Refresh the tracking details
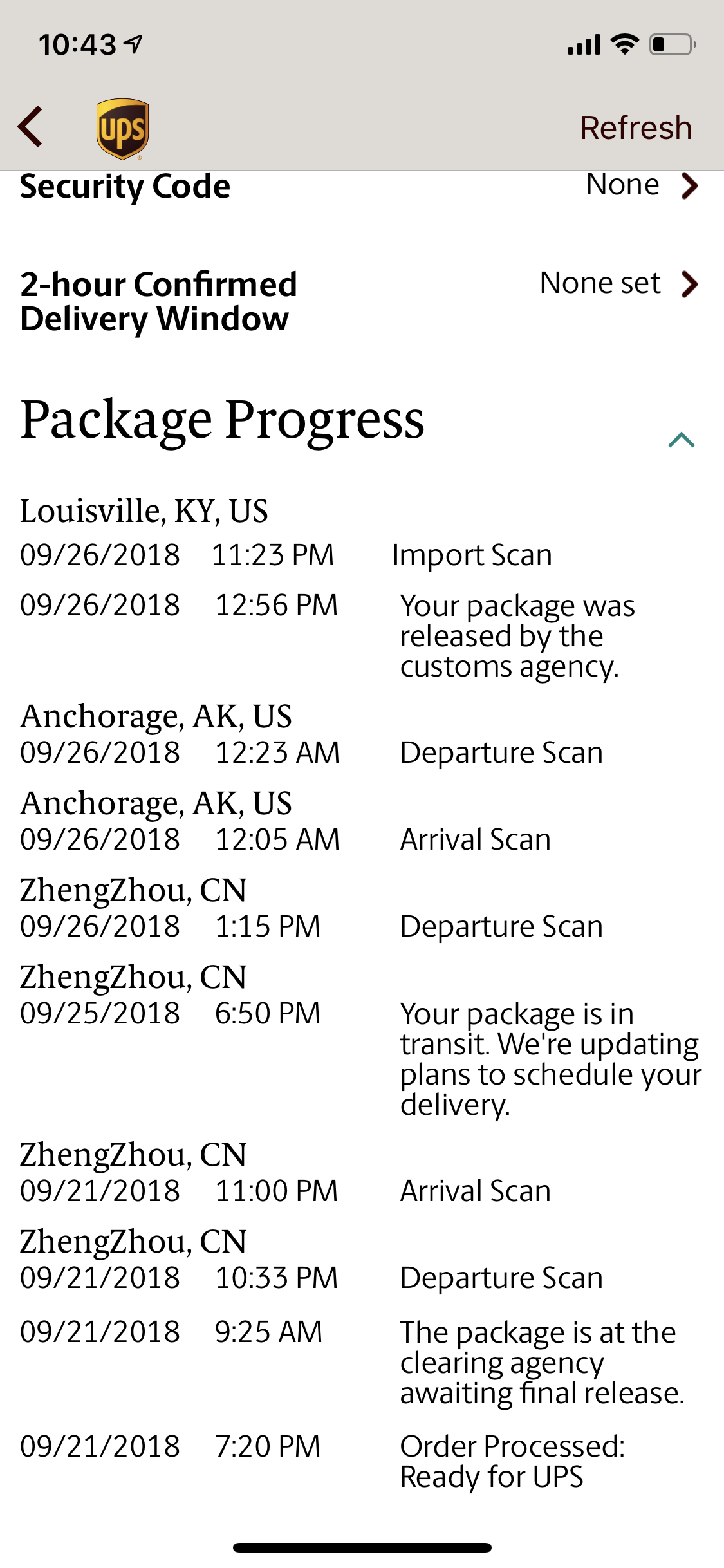 coord(636,127)
